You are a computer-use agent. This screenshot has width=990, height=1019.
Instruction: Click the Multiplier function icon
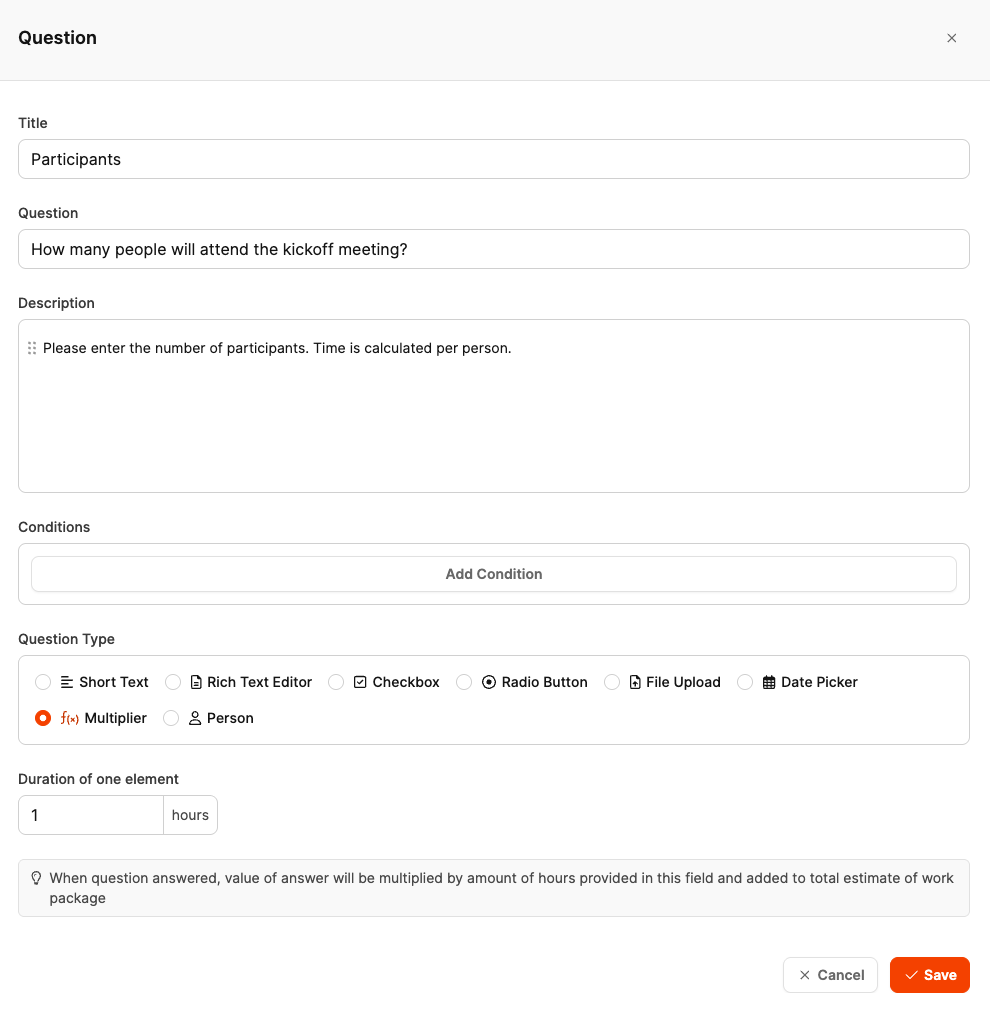(x=70, y=718)
